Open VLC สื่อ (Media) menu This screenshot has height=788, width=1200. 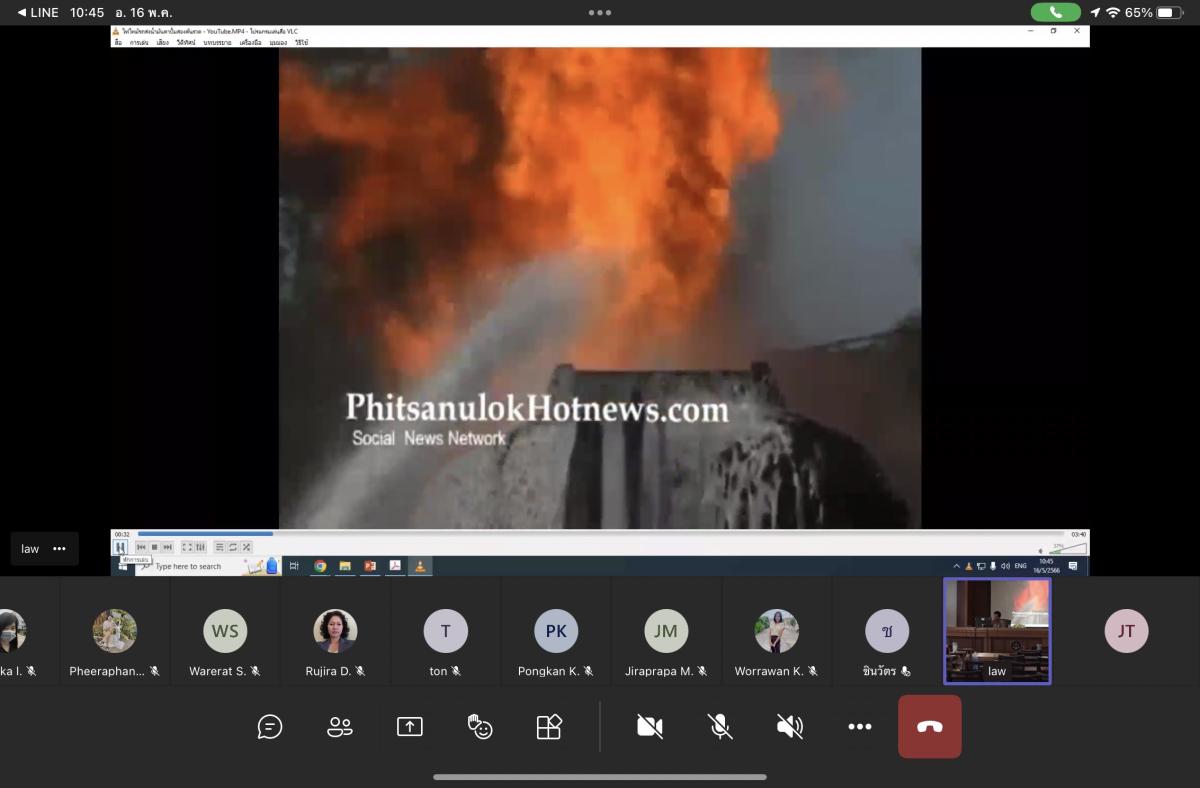point(118,43)
